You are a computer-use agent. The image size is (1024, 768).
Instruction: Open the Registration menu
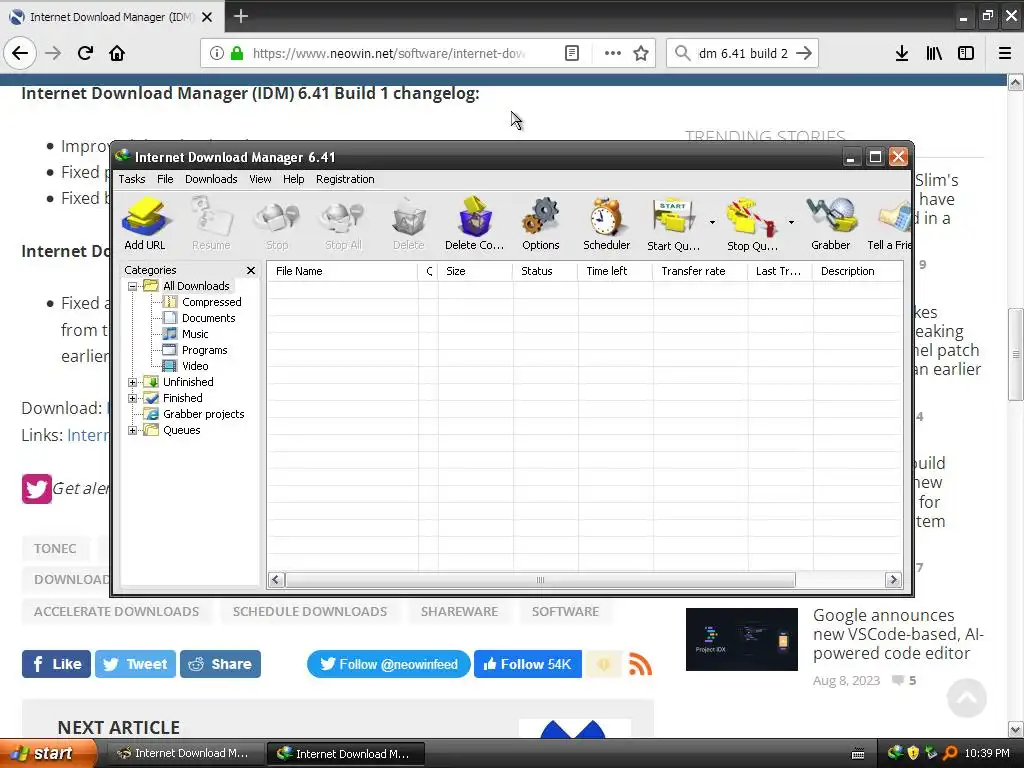point(345,179)
